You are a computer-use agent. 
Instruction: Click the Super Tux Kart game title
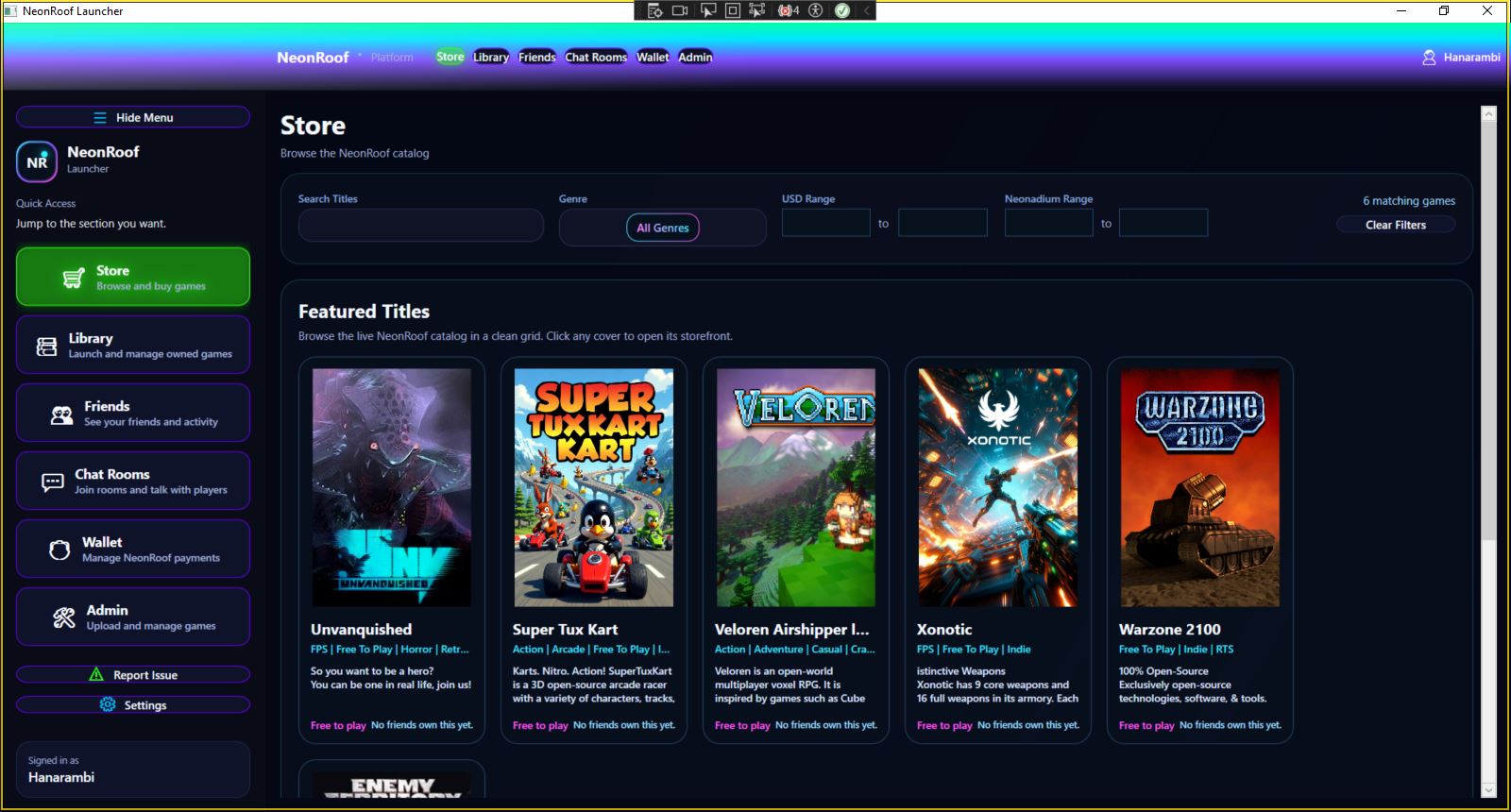pyautogui.click(x=565, y=630)
